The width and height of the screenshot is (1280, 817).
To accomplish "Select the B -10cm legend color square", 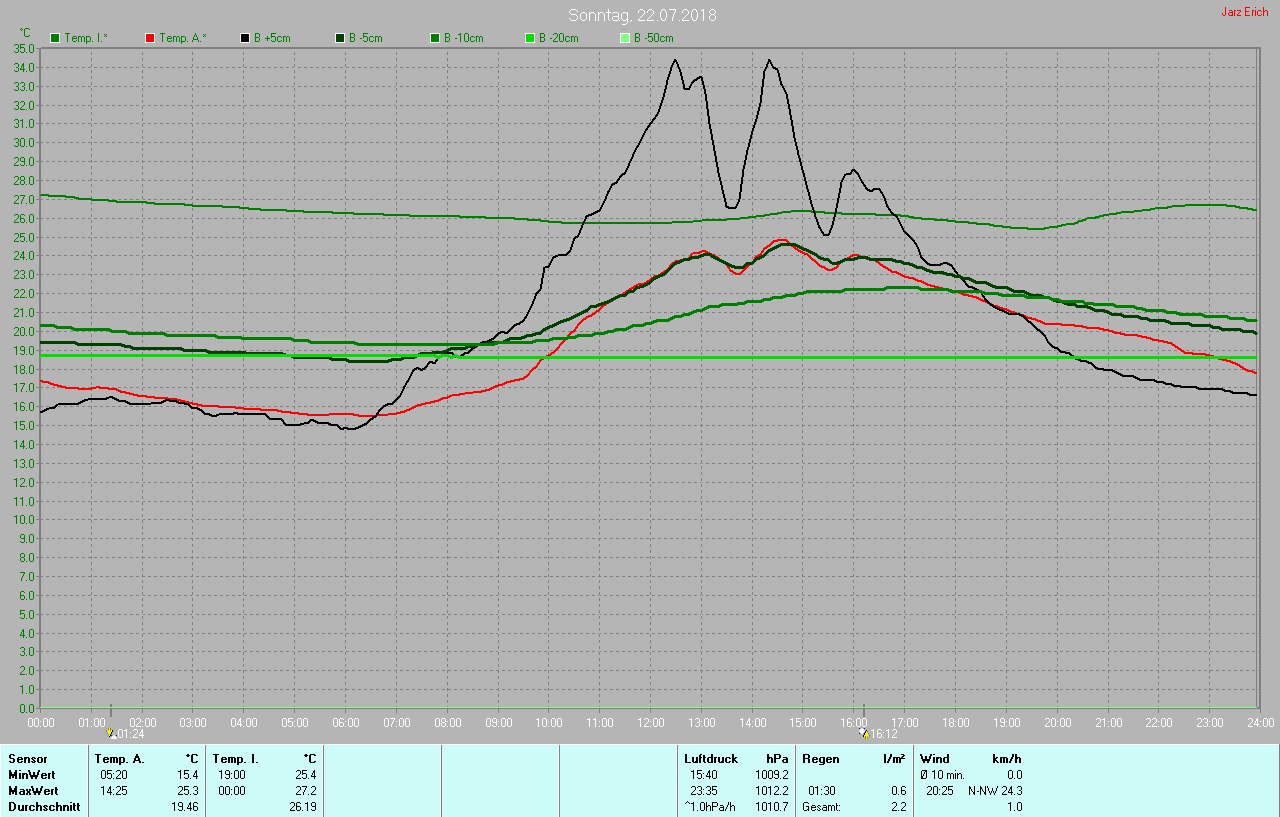I will click(434, 38).
